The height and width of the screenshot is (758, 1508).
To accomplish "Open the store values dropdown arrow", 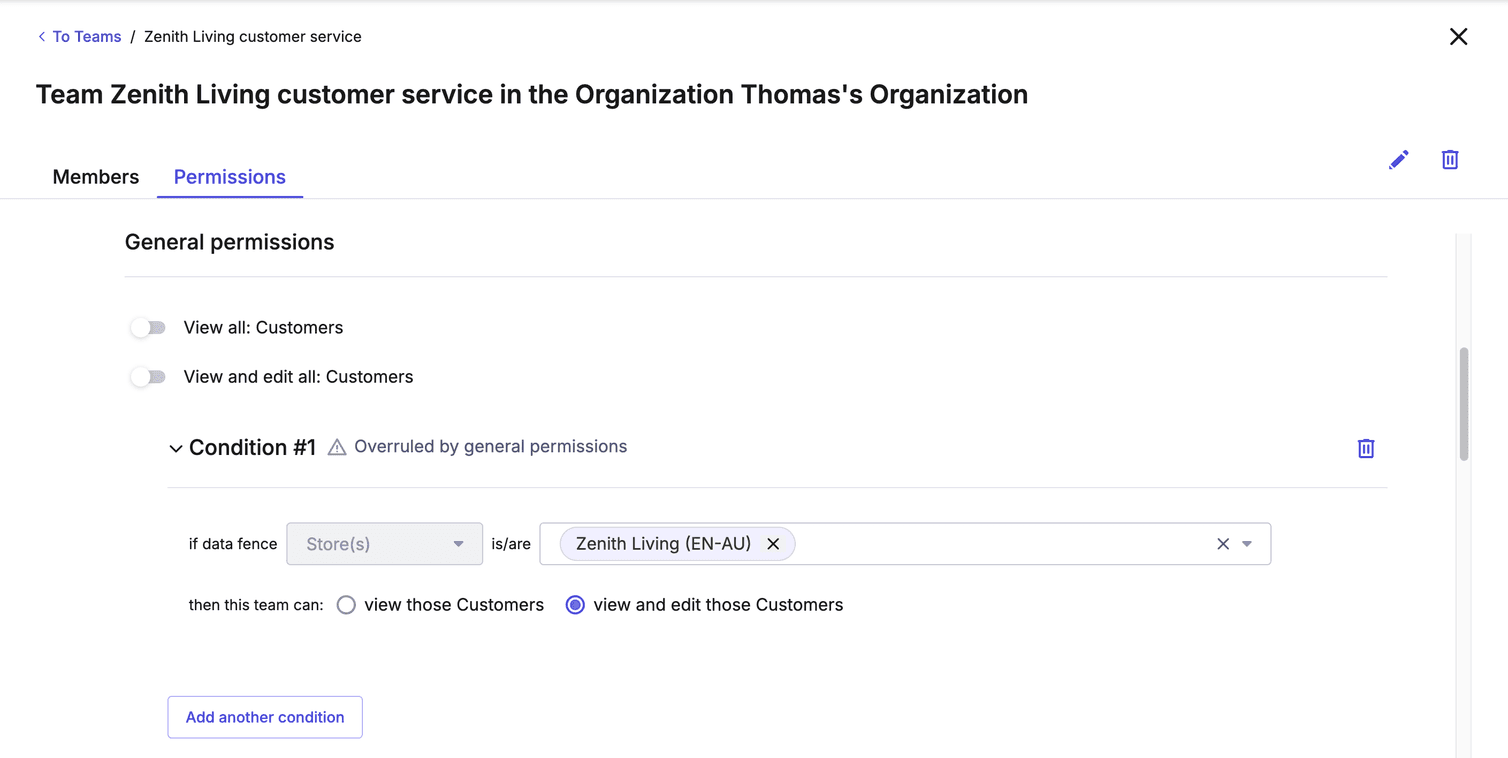I will tap(1246, 543).
